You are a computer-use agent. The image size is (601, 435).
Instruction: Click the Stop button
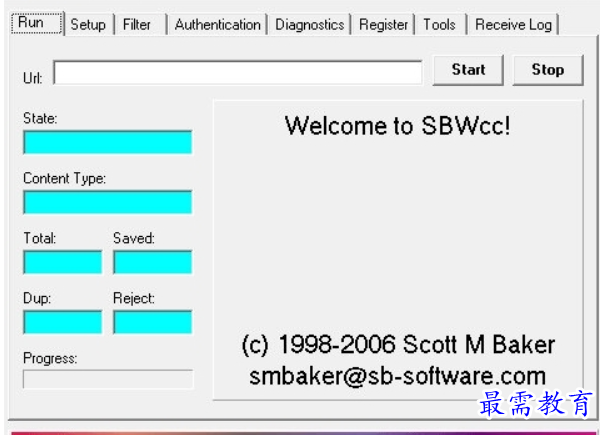click(x=548, y=70)
